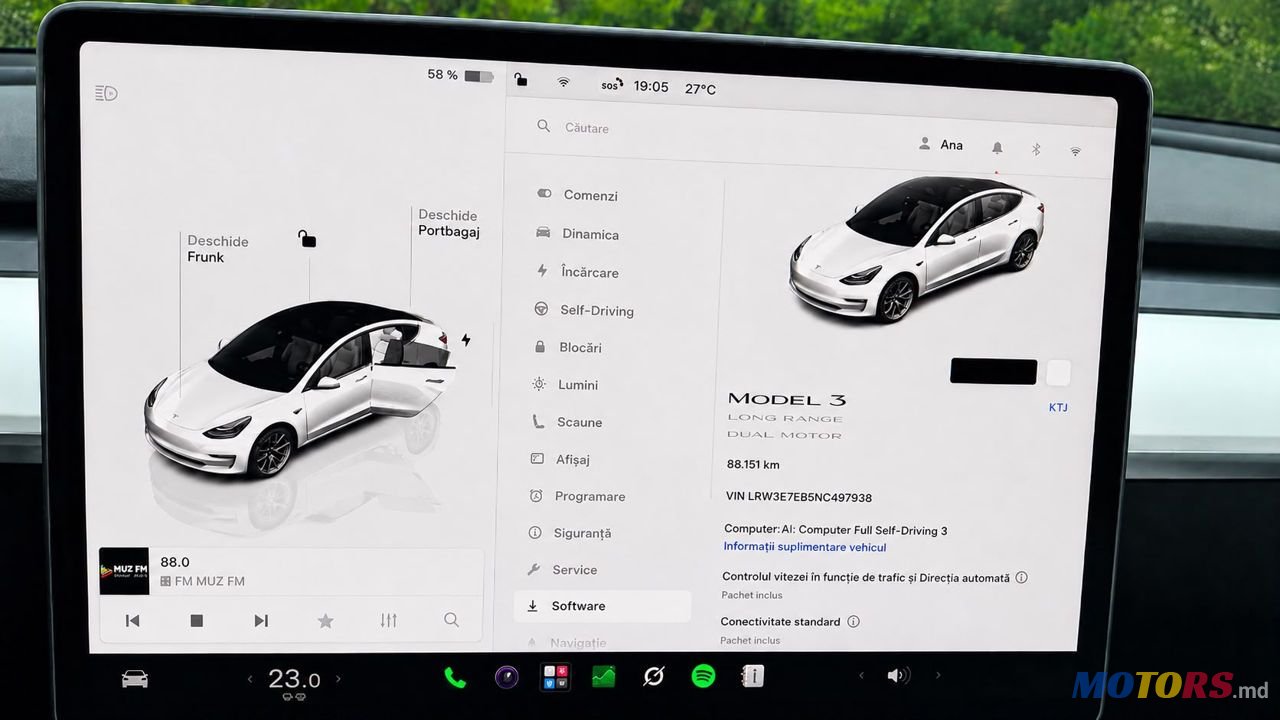Open the green energy chart app

[604, 677]
